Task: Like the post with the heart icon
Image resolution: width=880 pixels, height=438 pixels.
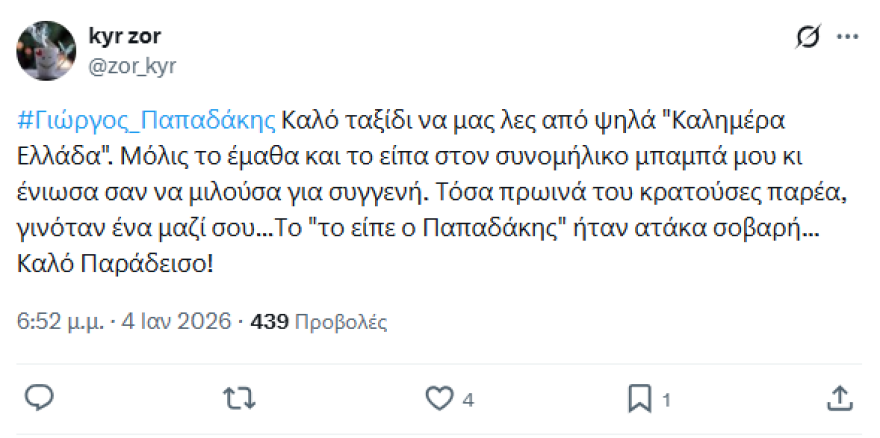Action: 439,399
